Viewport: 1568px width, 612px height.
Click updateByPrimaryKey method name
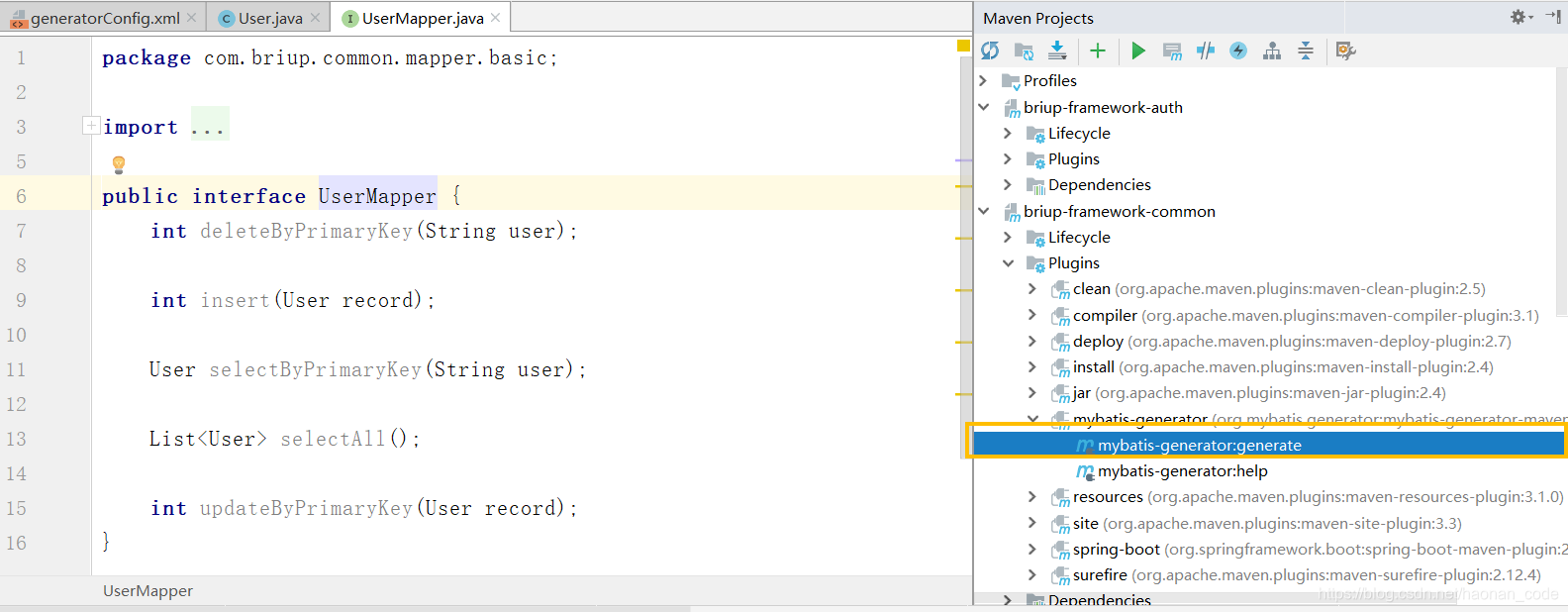(x=306, y=508)
